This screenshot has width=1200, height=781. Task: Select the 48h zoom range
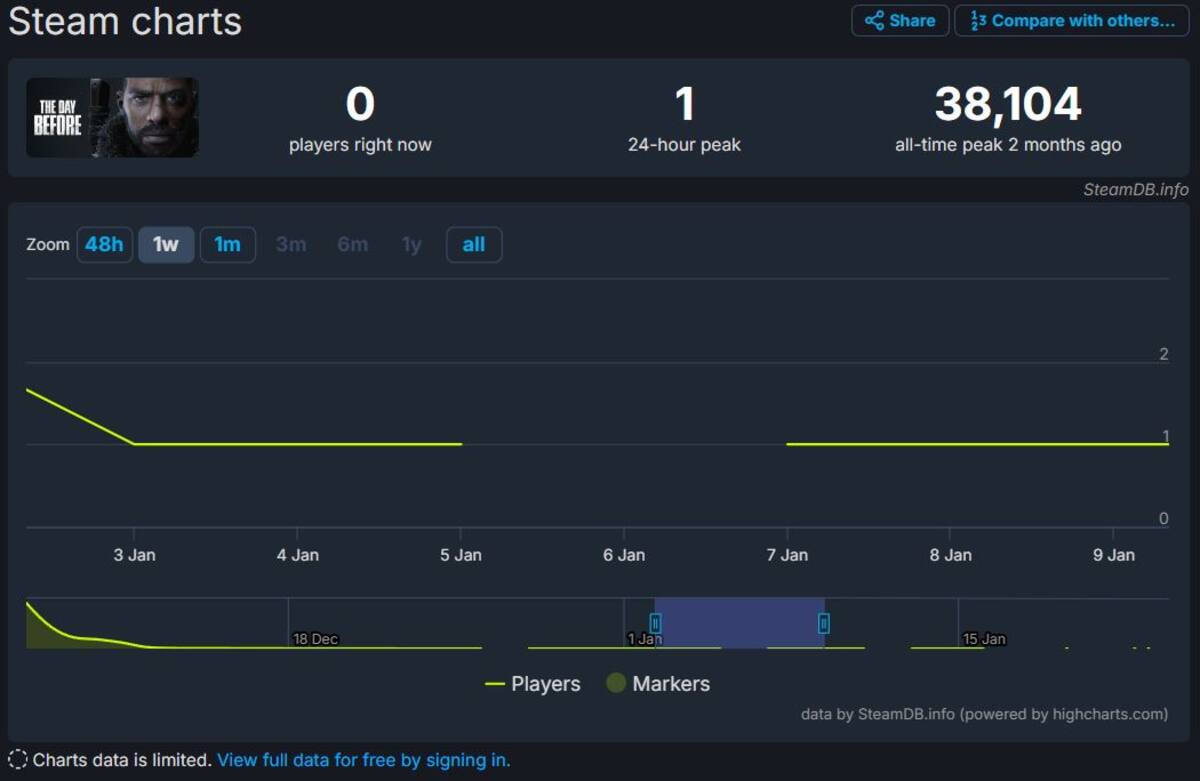104,245
